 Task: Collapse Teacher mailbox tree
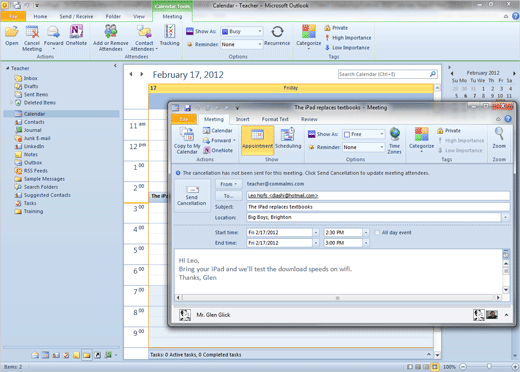(7, 68)
